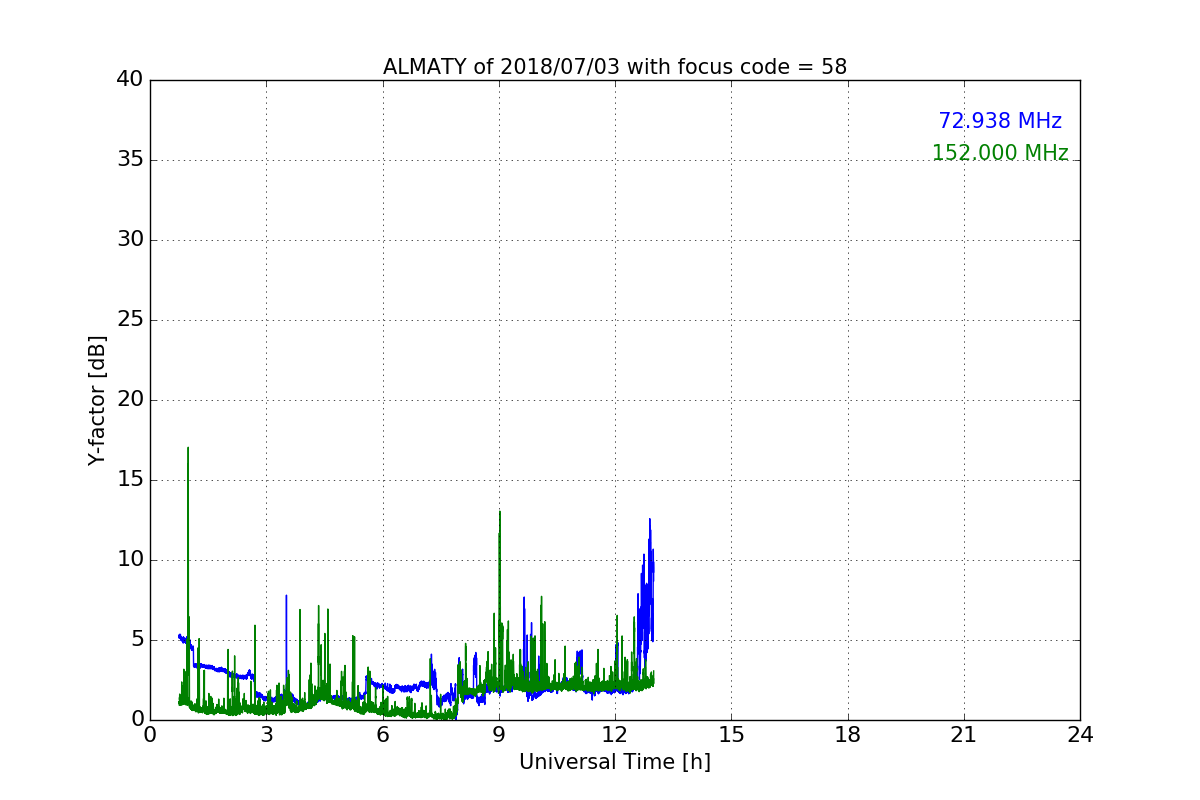Click the x-axis tick label '6'
This screenshot has width=1200, height=800.
[x=383, y=734]
